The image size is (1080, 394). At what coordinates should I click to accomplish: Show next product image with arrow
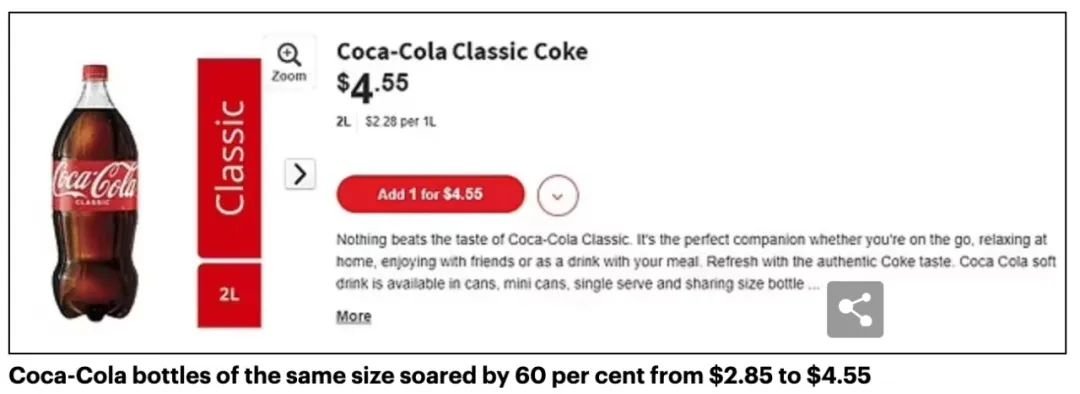coord(300,174)
